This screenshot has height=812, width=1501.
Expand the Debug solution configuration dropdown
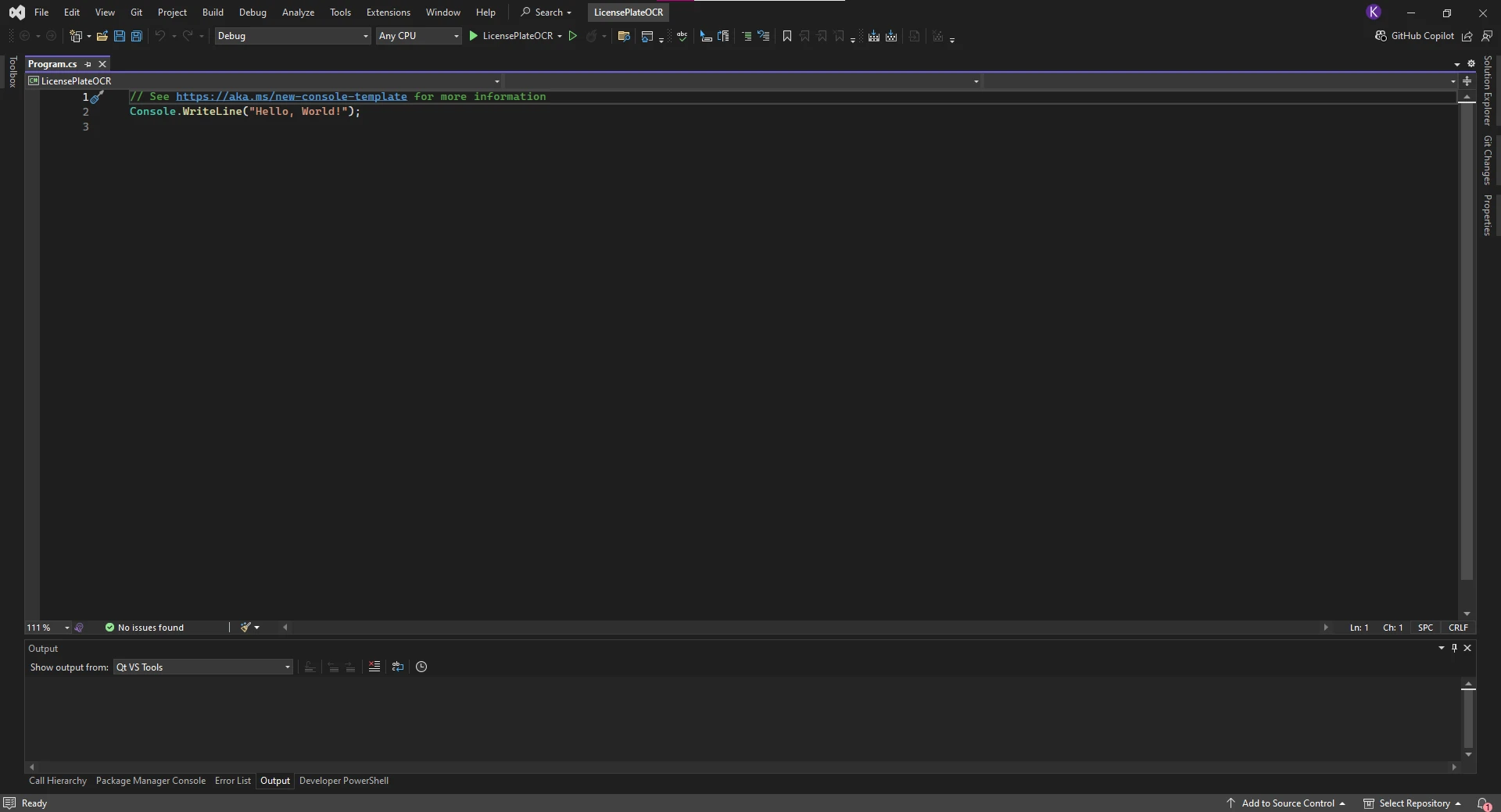[x=292, y=36]
